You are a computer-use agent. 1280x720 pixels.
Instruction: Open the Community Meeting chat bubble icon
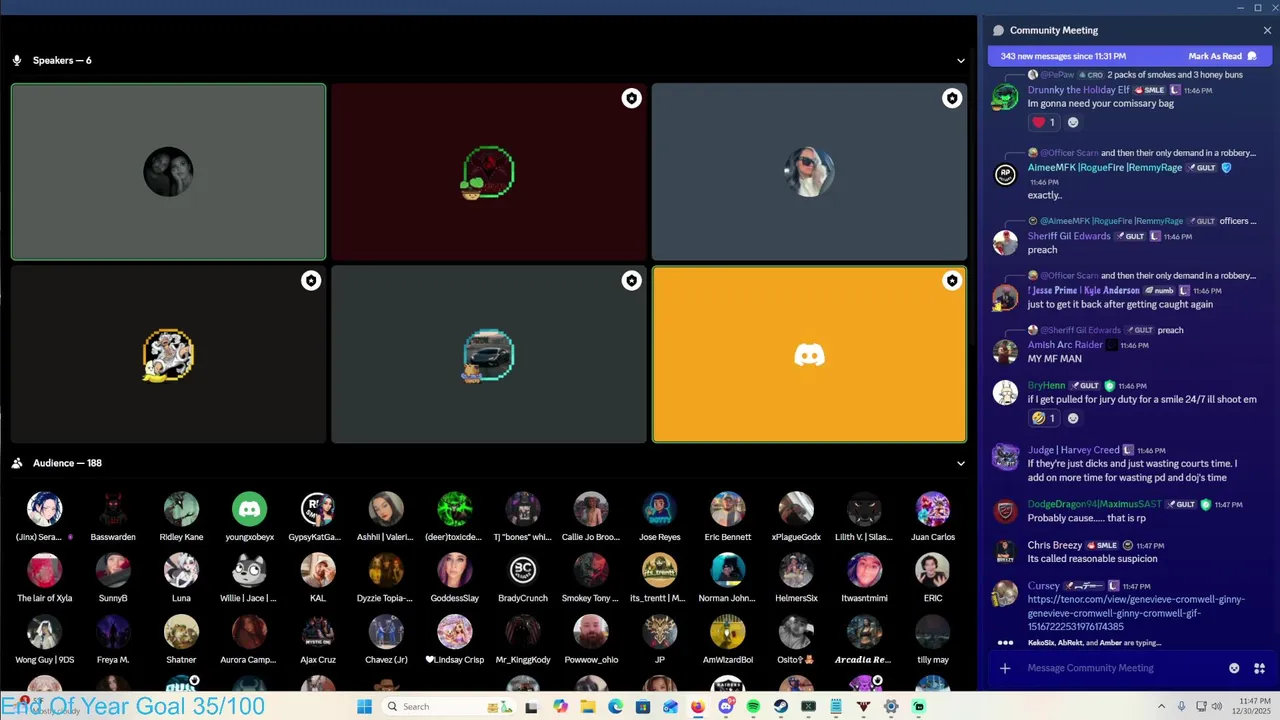[x=998, y=30]
